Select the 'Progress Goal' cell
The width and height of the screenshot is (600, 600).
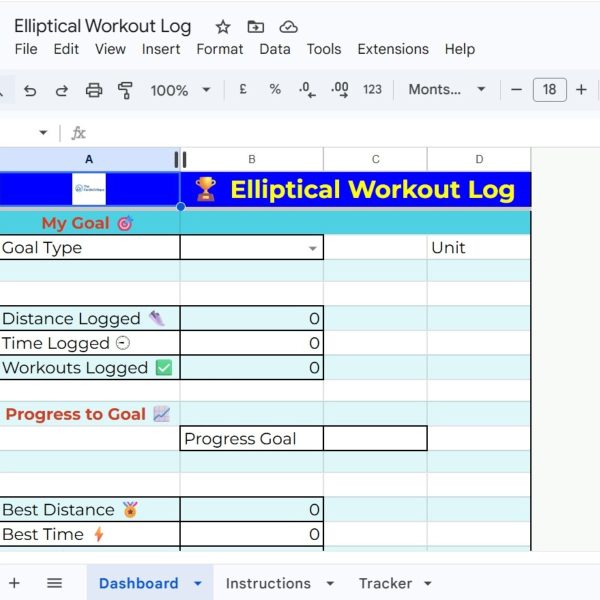tap(252, 439)
